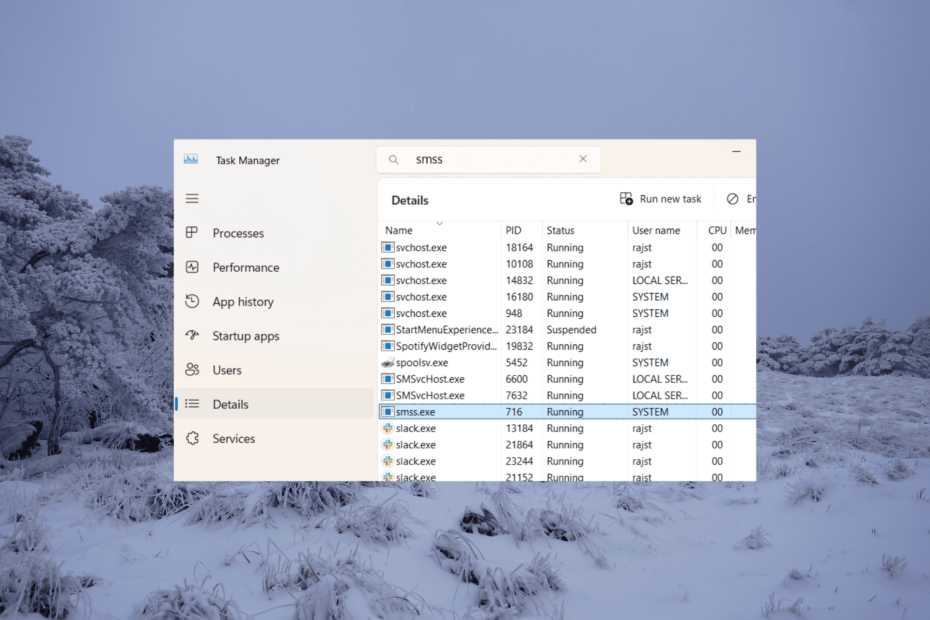Click Run new task button
The image size is (930, 620).
660,199
